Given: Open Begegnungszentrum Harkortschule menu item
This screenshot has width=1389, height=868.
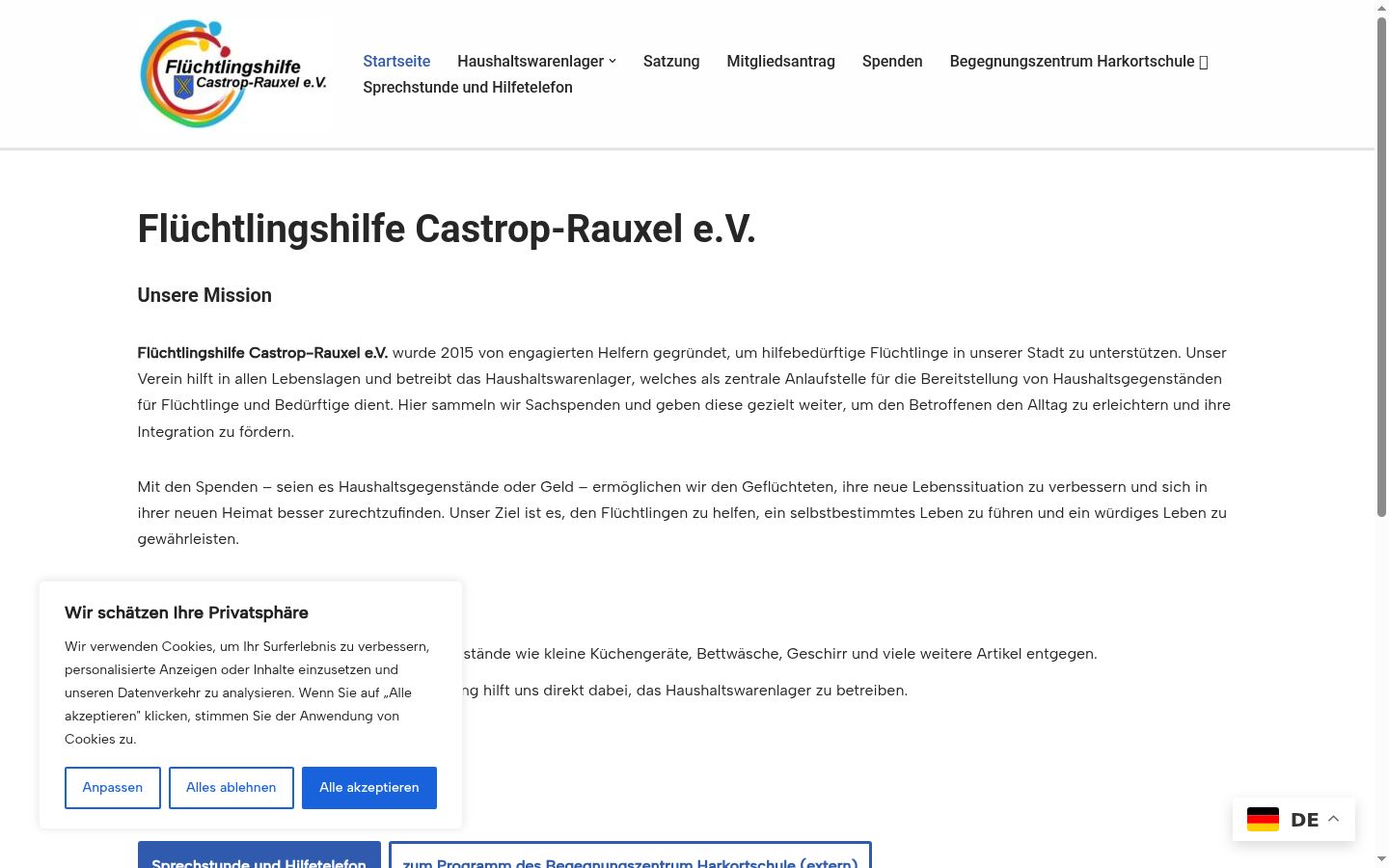Looking at the screenshot, I should click(1072, 61).
